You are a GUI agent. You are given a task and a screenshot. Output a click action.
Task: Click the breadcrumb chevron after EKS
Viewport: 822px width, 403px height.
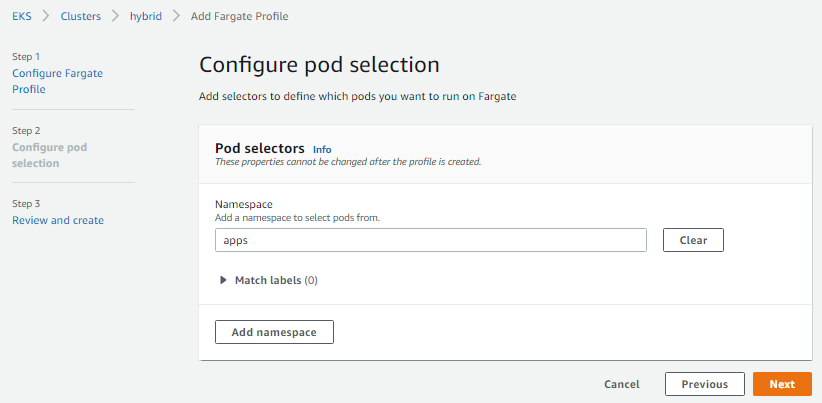[46, 16]
